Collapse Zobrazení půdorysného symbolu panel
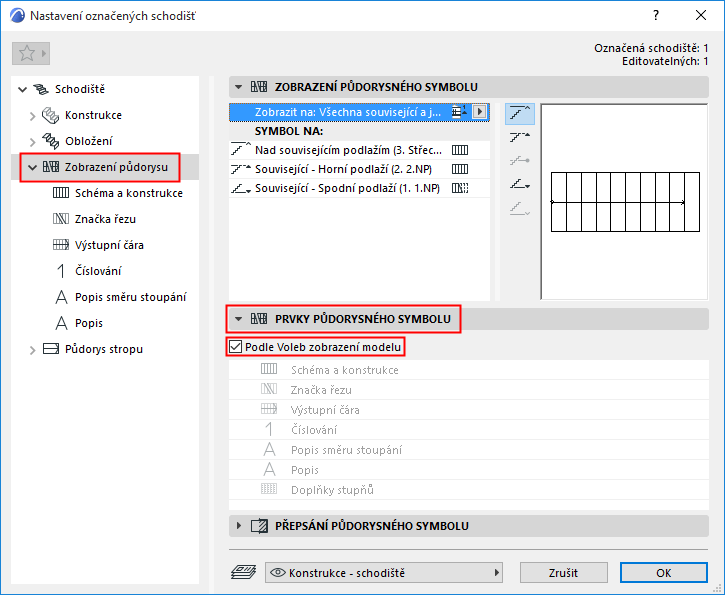The image size is (725, 595). click(x=239, y=87)
